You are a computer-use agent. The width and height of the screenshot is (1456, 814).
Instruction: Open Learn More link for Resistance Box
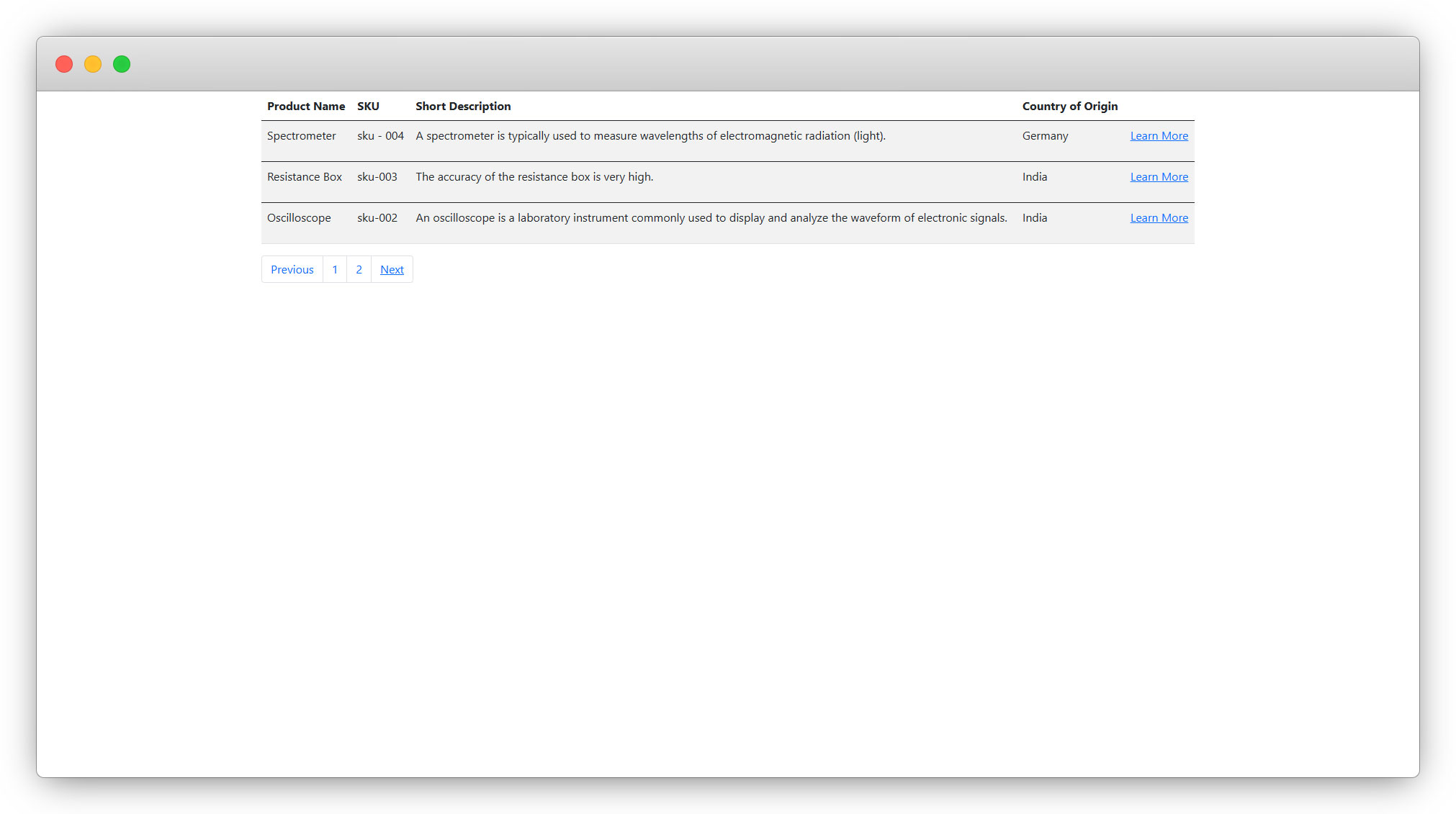[1159, 177]
